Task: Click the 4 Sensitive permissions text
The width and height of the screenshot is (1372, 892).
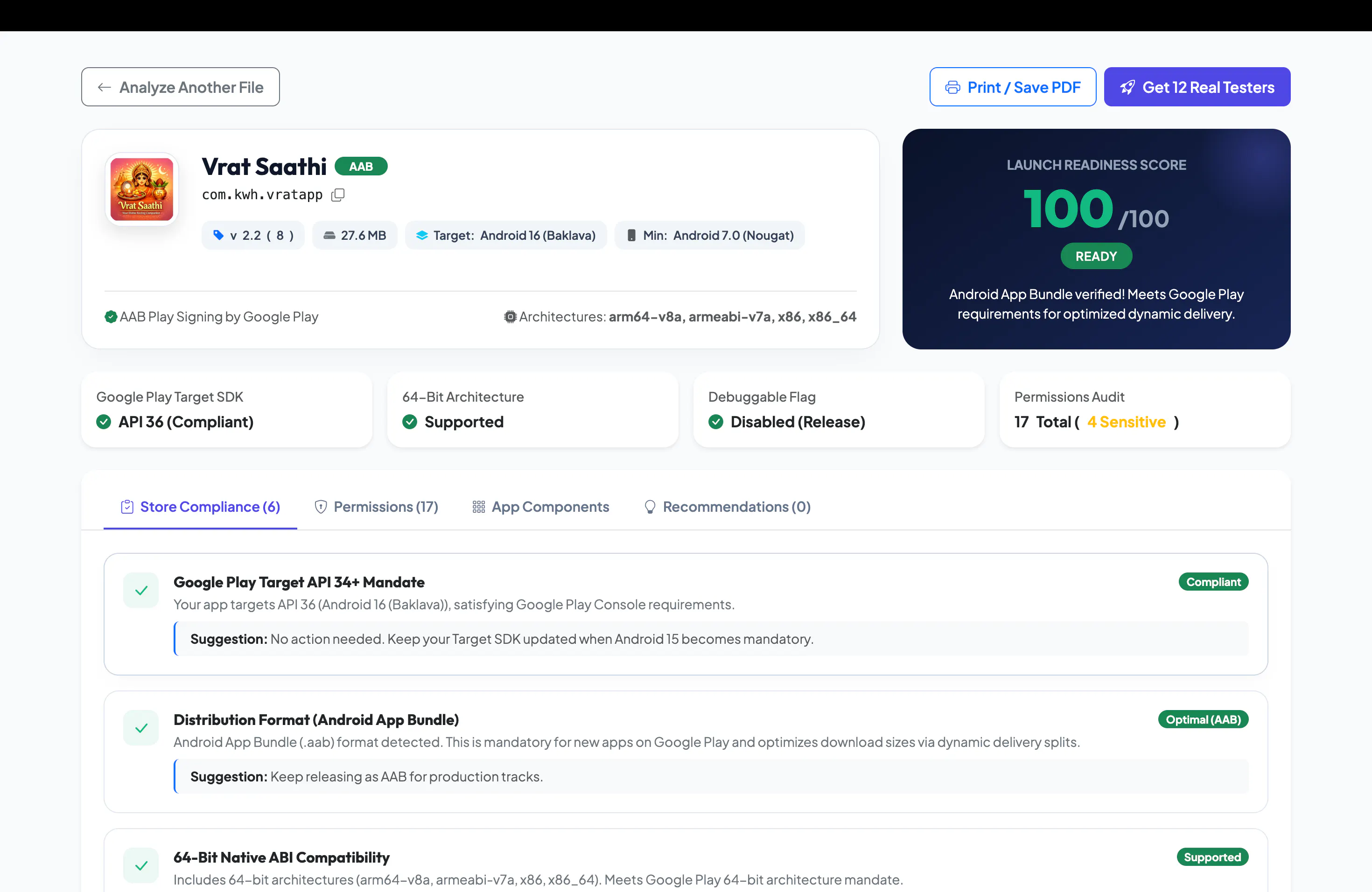Action: (1127, 422)
